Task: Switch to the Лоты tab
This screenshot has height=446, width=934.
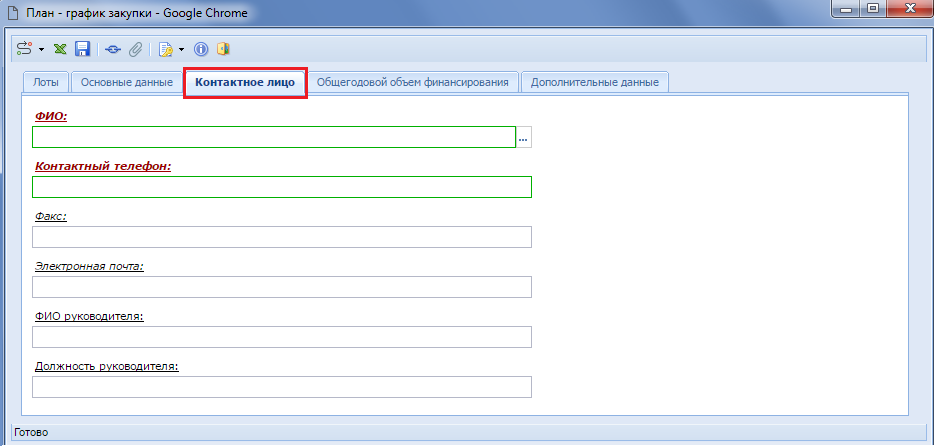Action: (45, 82)
